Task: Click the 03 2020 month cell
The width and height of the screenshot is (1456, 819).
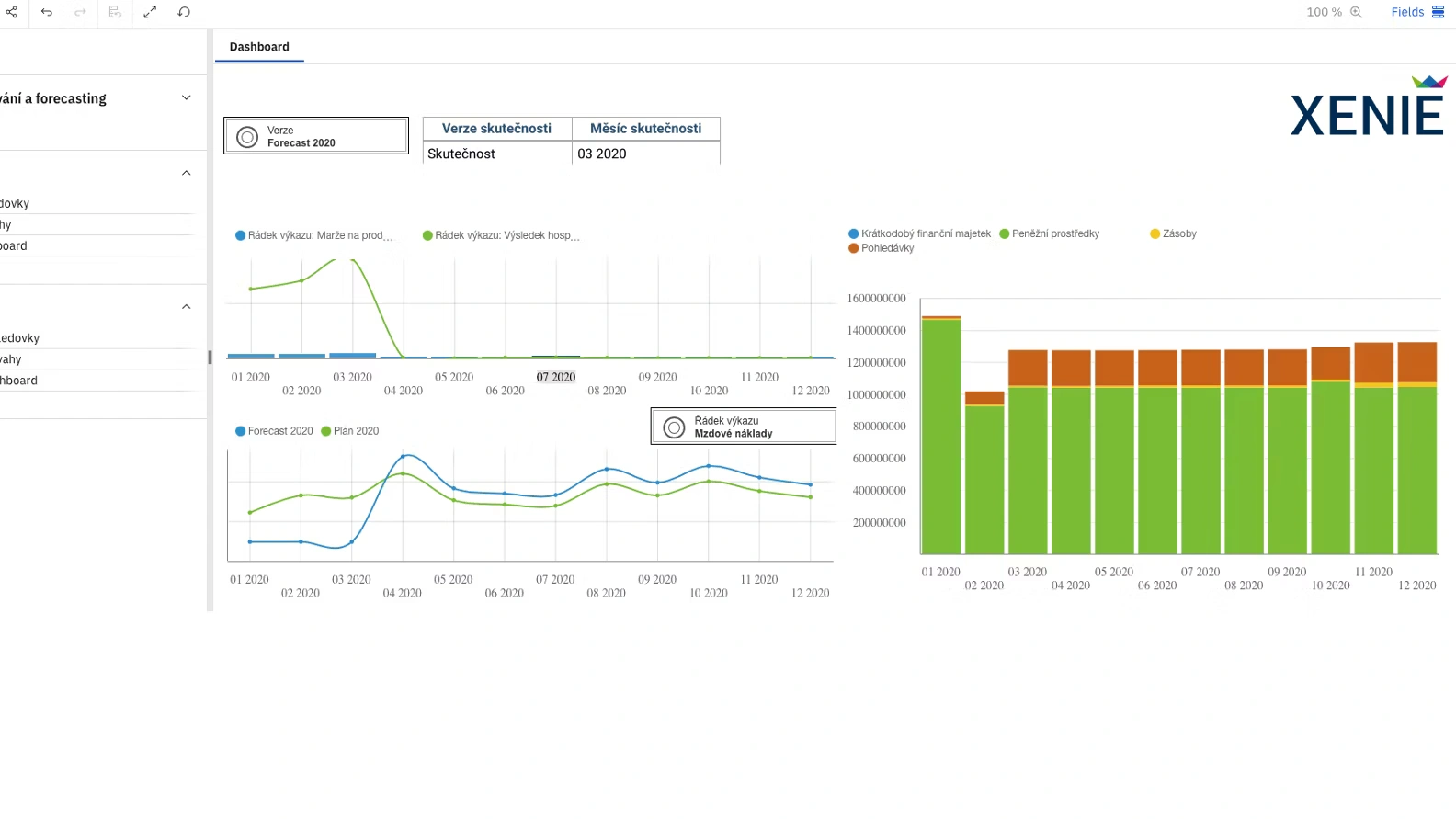Action: coord(602,154)
